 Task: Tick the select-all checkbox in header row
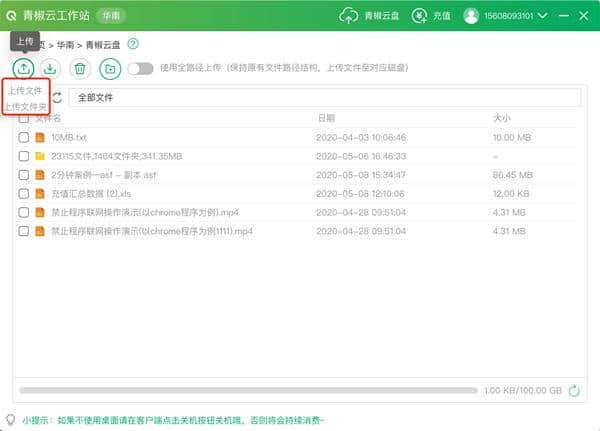[24, 118]
